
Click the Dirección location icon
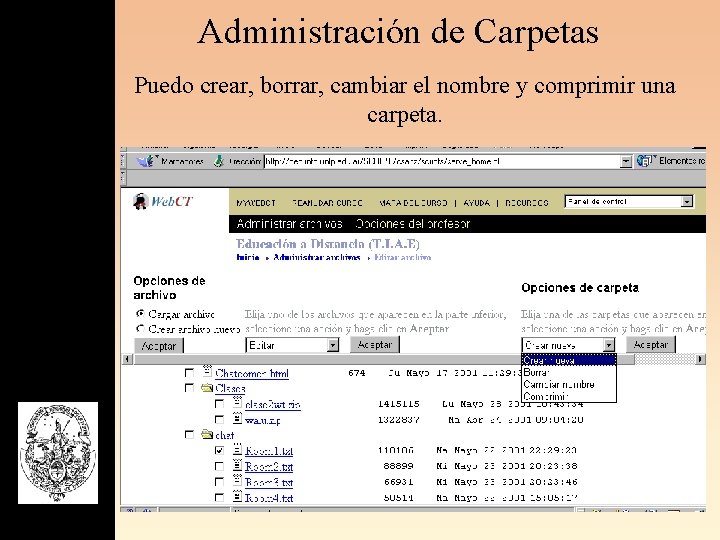219,161
